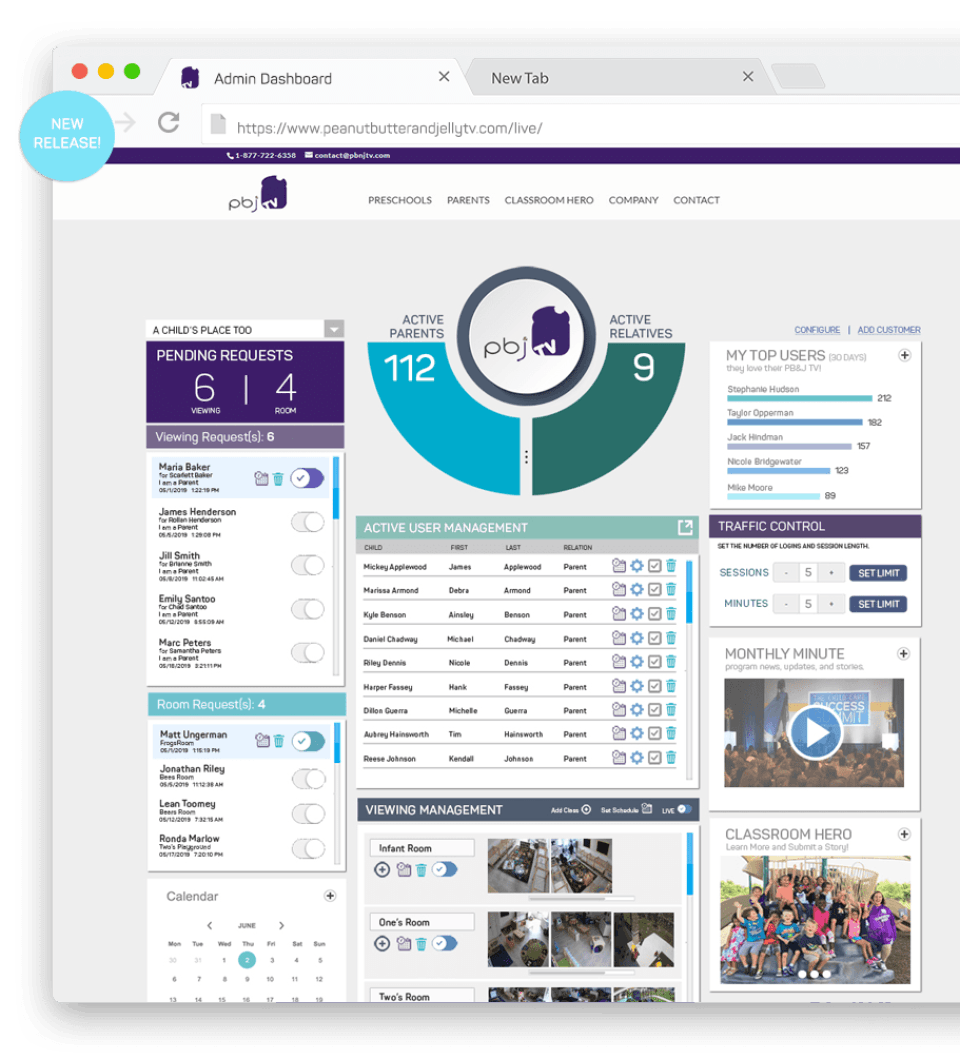
Task: Advance calendar to next month
Action: tap(282, 925)
